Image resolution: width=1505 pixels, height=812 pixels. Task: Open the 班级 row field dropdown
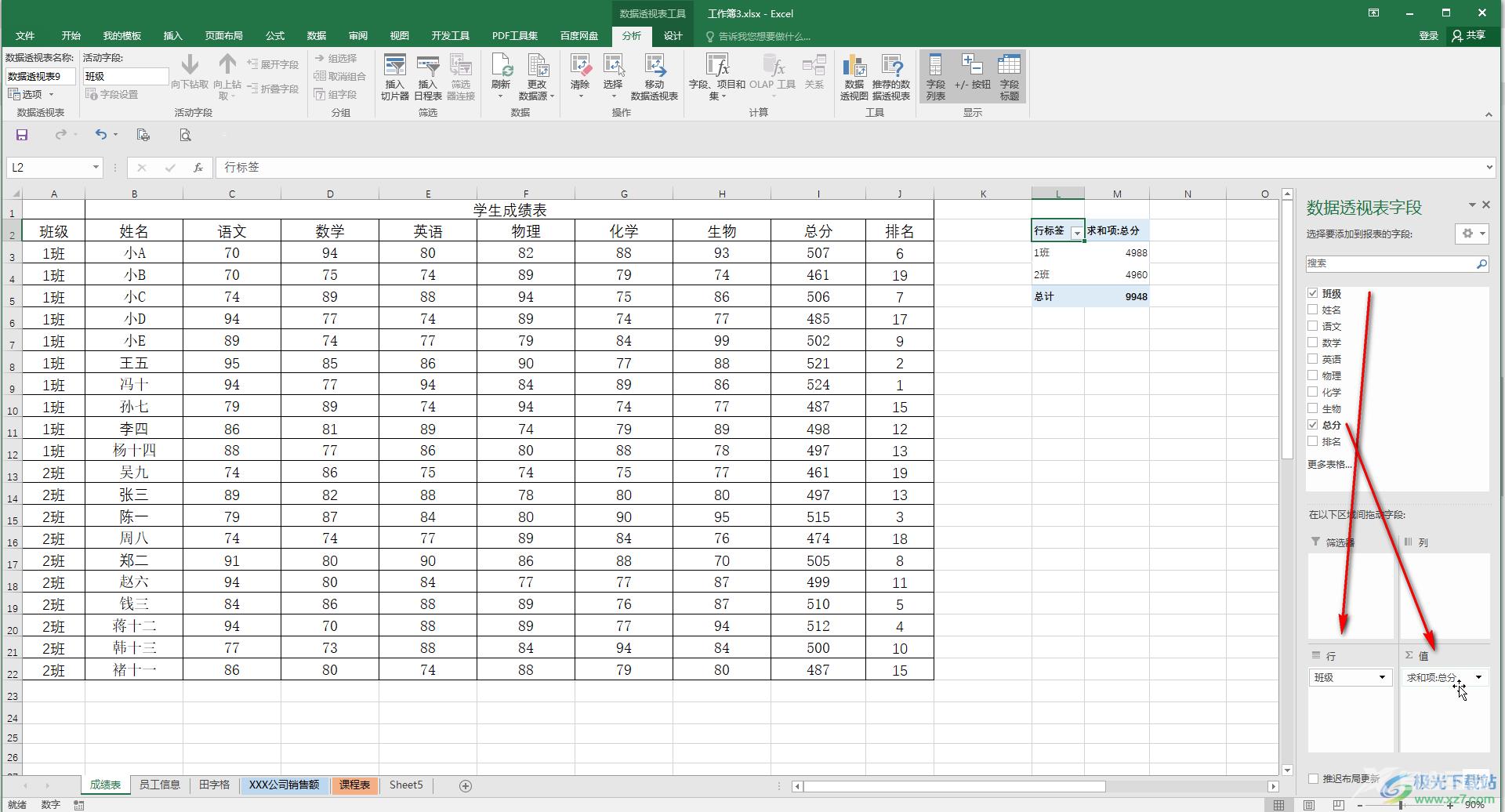coord(1382,677)
